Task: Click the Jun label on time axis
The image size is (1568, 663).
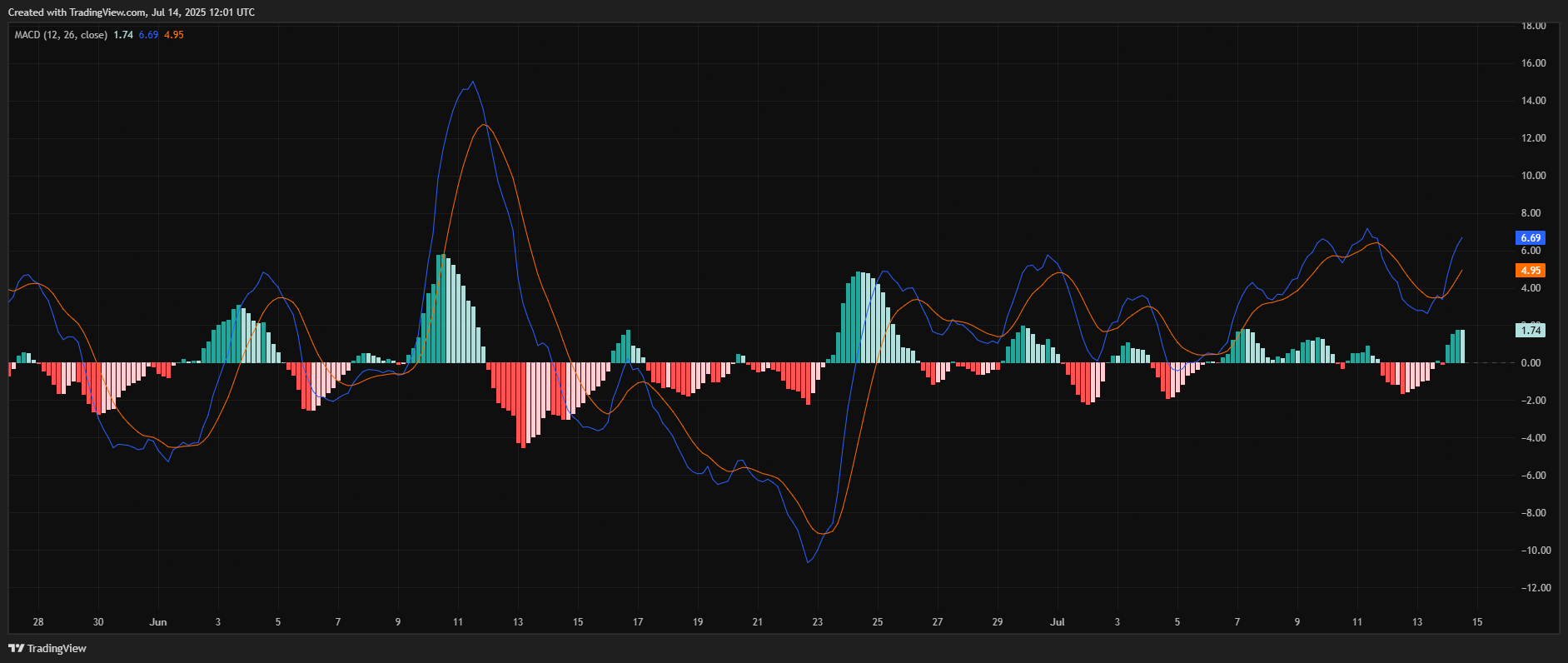Action: [x=158, y=622]
